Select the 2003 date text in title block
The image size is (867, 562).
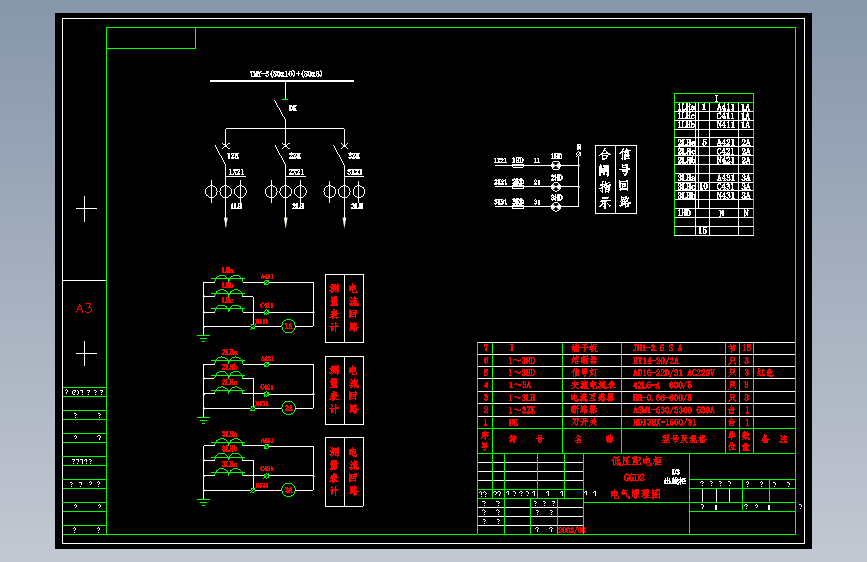click(572, 530)
